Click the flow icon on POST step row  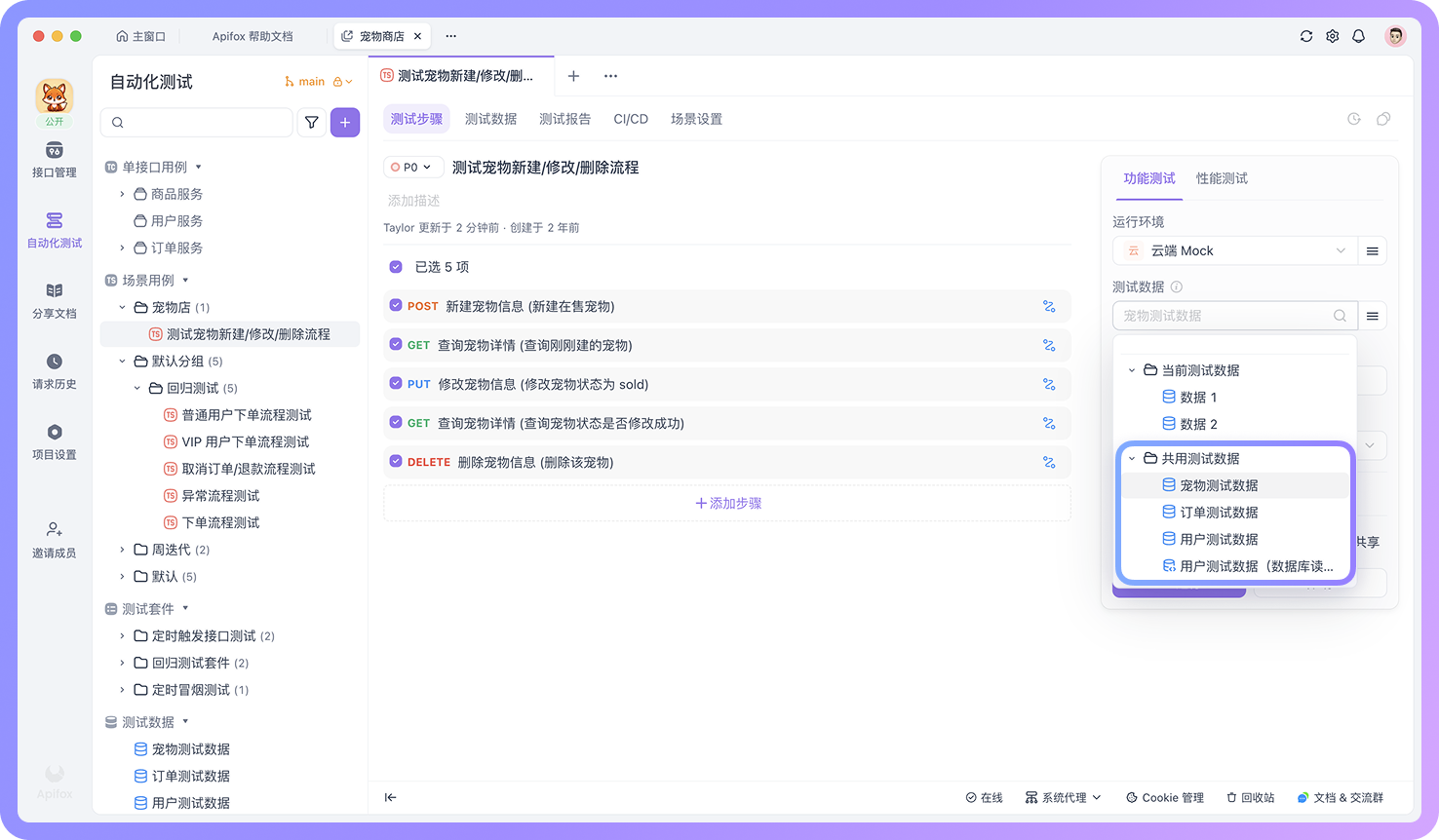tap(1049, 306)
